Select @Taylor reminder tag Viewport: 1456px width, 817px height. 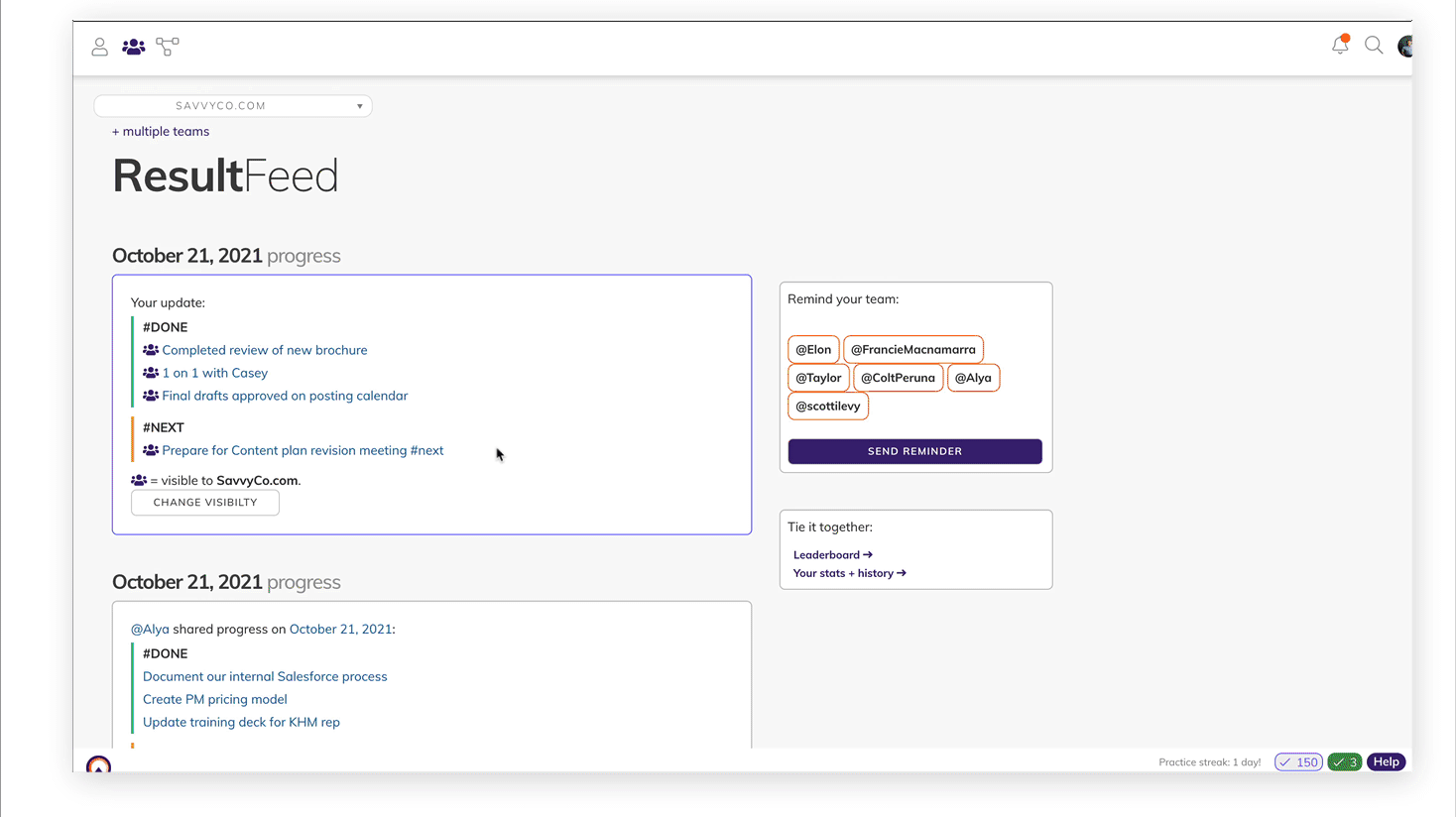[x=818, y=378]
